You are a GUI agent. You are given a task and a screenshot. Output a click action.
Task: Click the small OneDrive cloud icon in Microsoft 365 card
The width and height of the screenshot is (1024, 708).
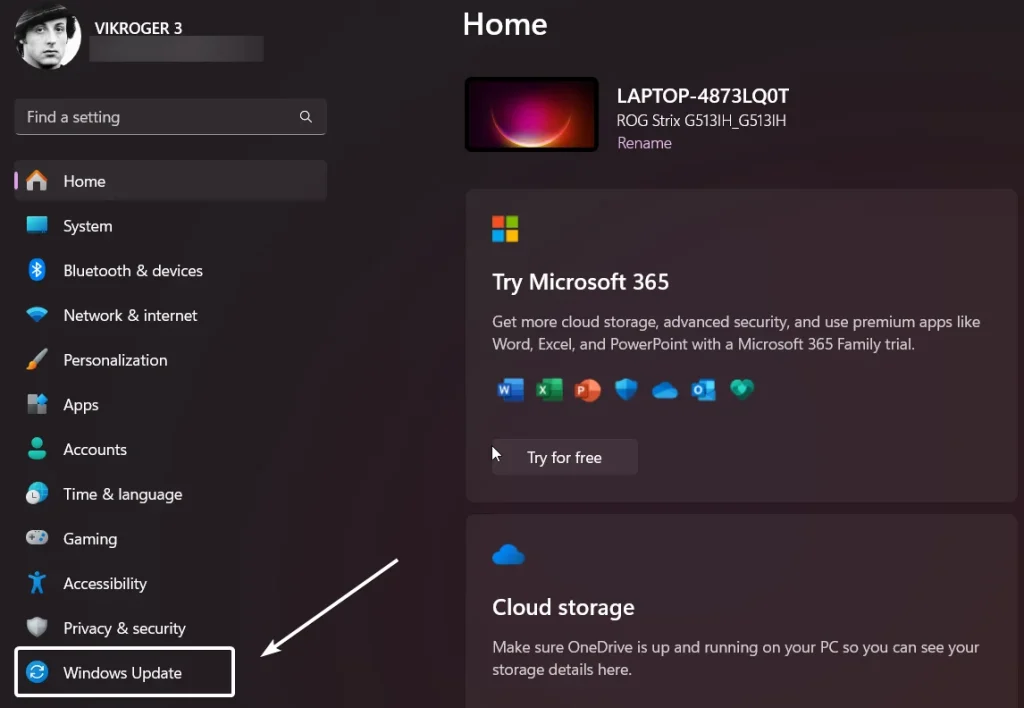coord(665,391)
